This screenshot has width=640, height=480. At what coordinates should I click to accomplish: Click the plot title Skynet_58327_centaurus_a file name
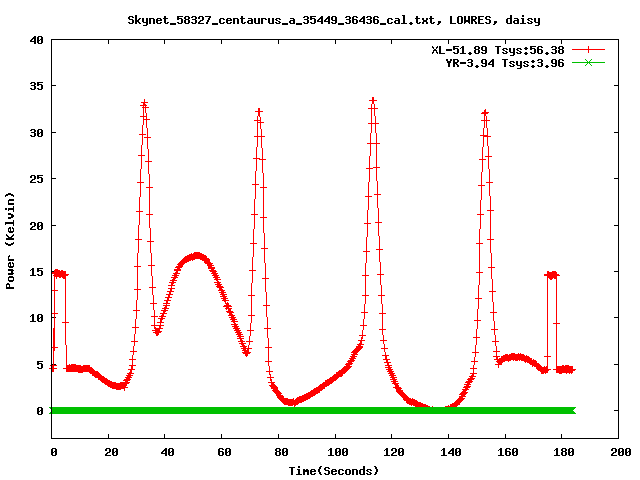284,20
